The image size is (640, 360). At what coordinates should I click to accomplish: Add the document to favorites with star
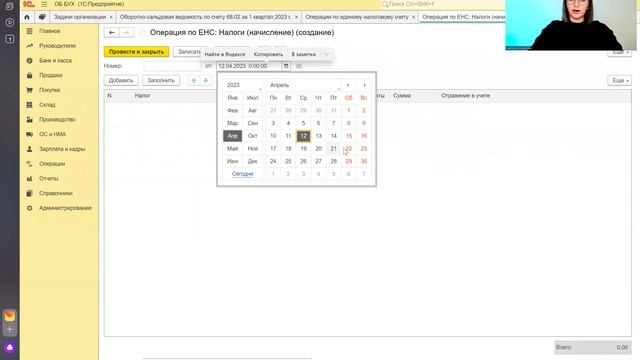(142, 33)
